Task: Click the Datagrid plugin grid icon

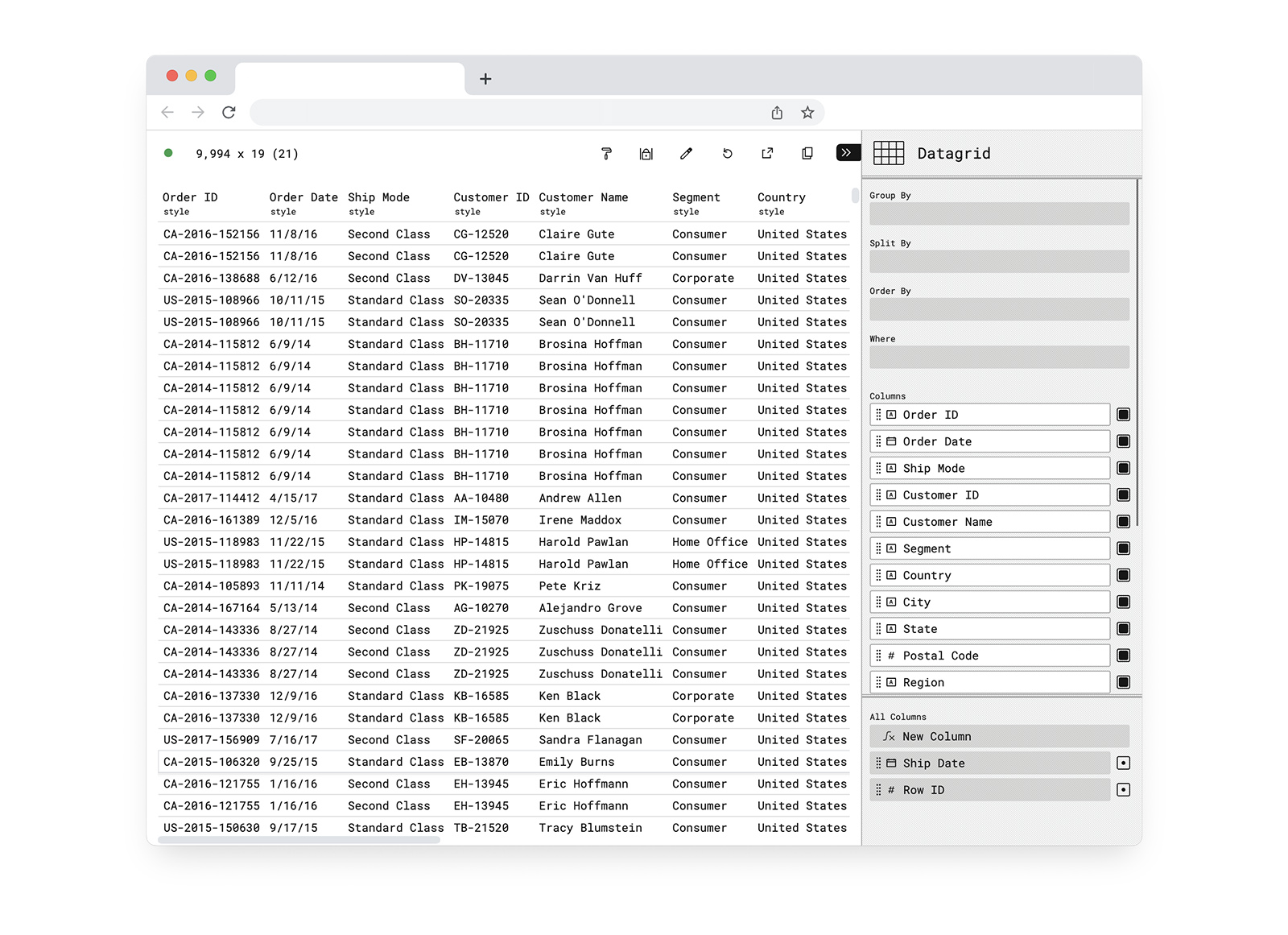Action: point(889,153)
